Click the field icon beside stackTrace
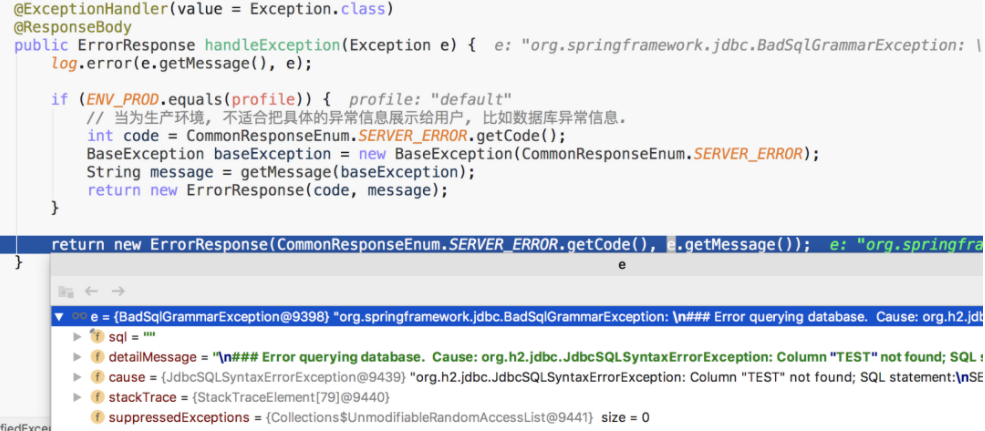Viewport: 985px width, 431px height. point(97,398)
